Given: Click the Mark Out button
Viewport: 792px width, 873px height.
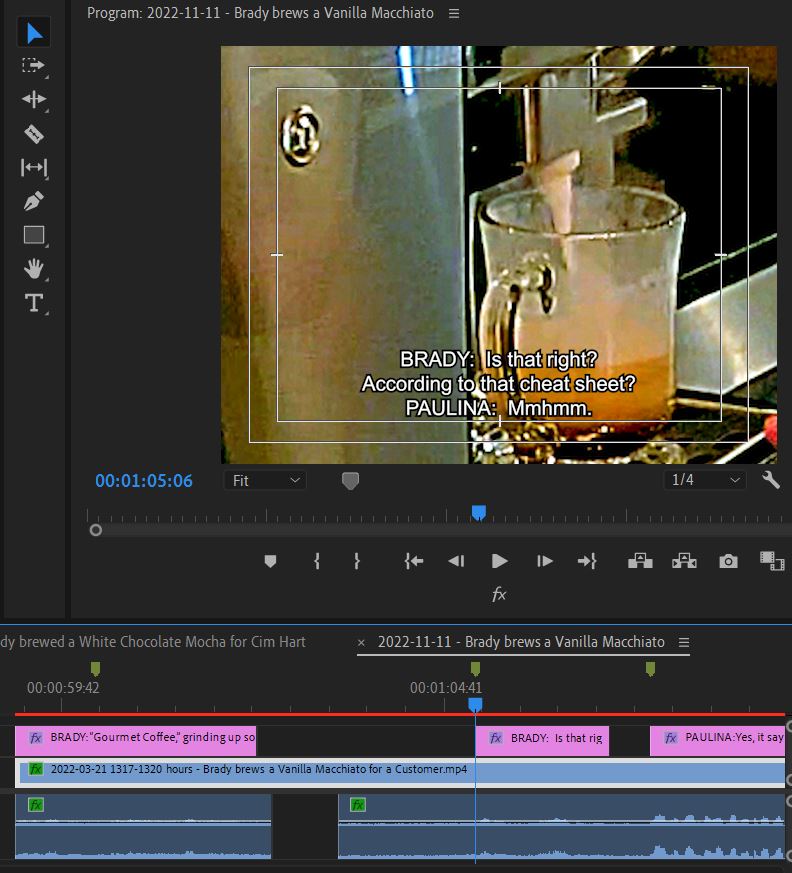Looking at the screenshot, I should pyautogui.click(x=357, y=561).
